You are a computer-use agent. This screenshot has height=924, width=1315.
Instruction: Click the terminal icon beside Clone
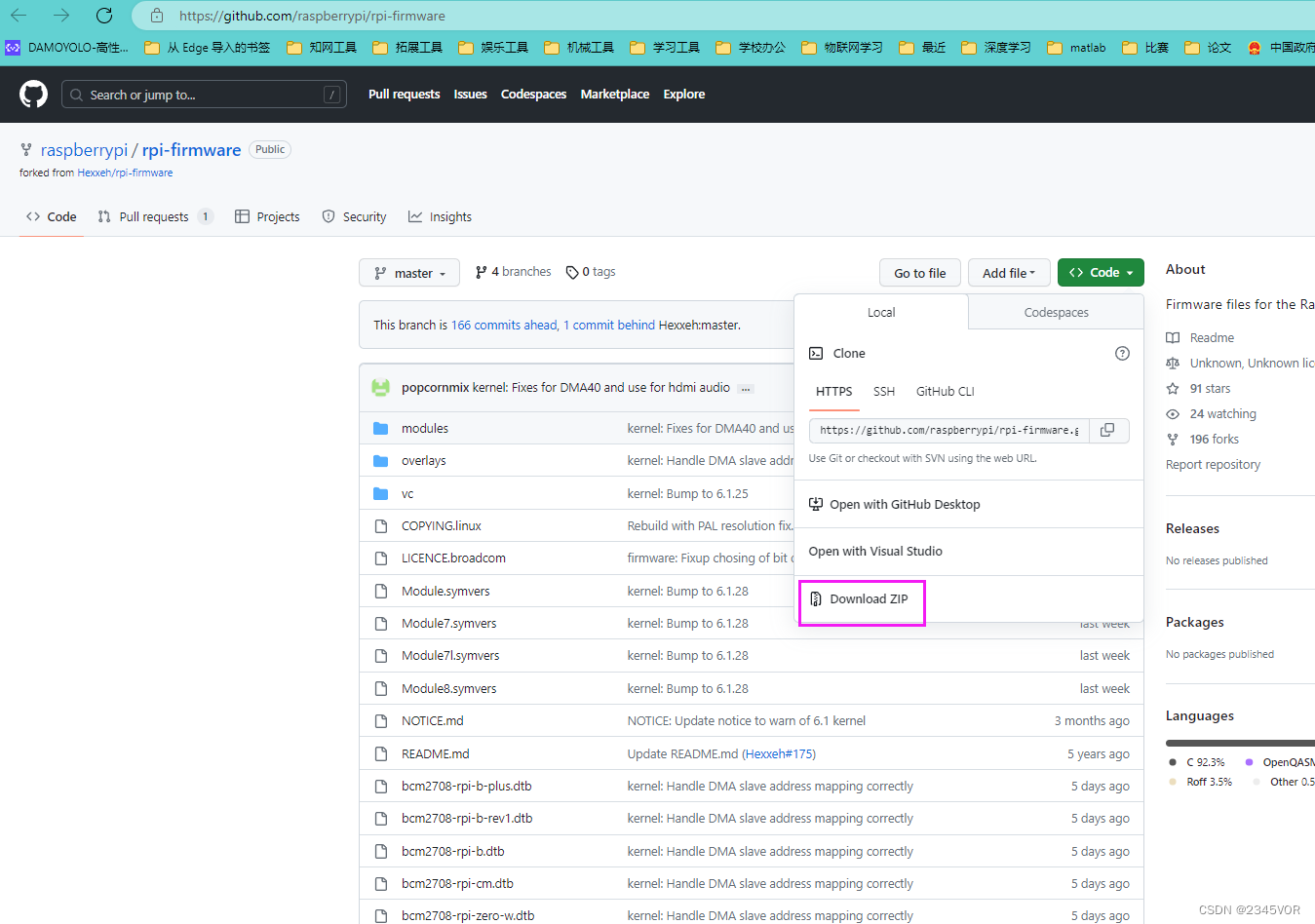(816, 353)
